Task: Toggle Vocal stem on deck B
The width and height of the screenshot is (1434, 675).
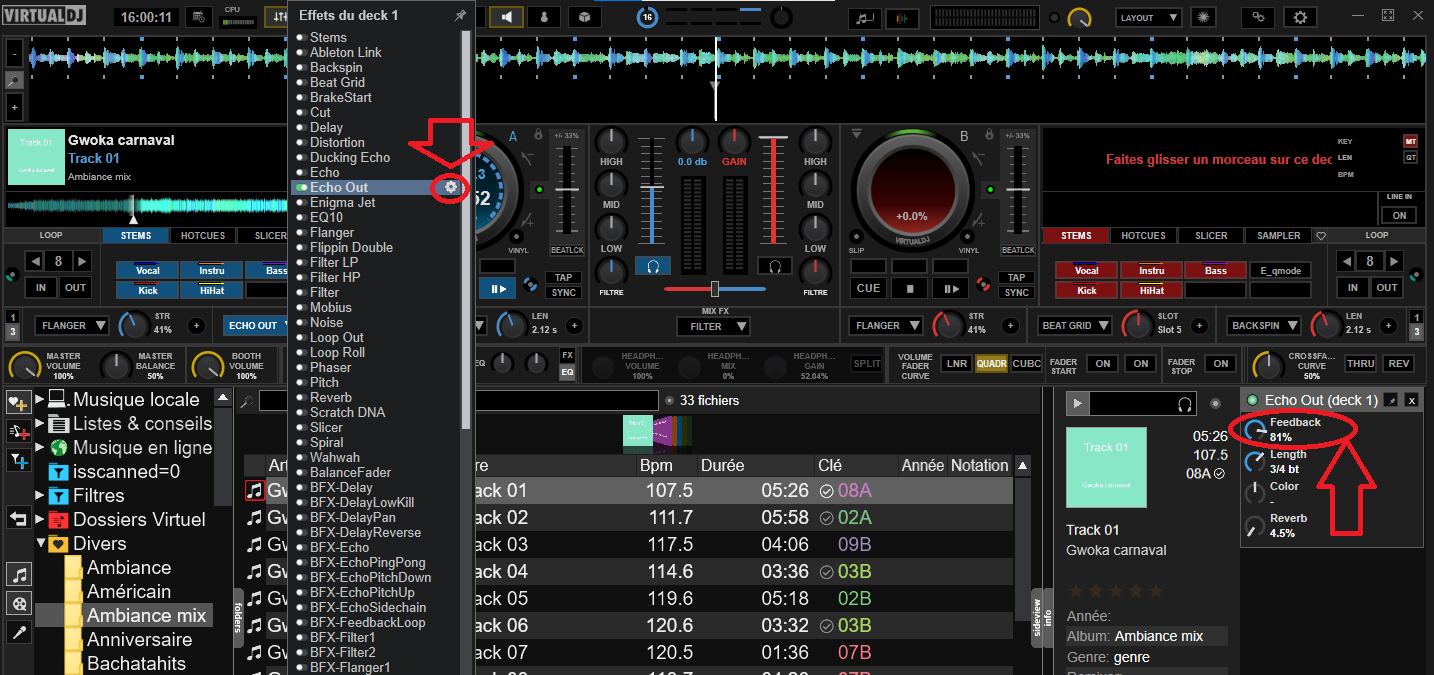Action: point(1087,270)
